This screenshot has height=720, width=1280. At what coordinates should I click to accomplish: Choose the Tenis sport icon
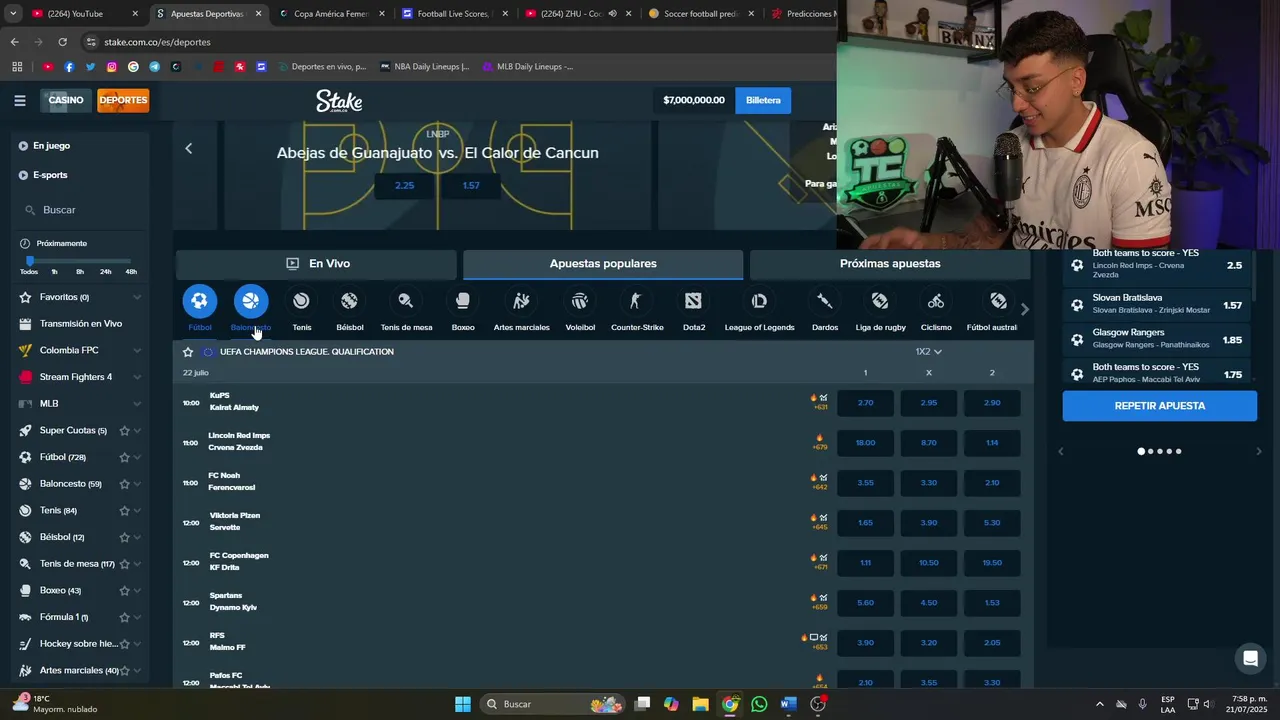[301, 301]
